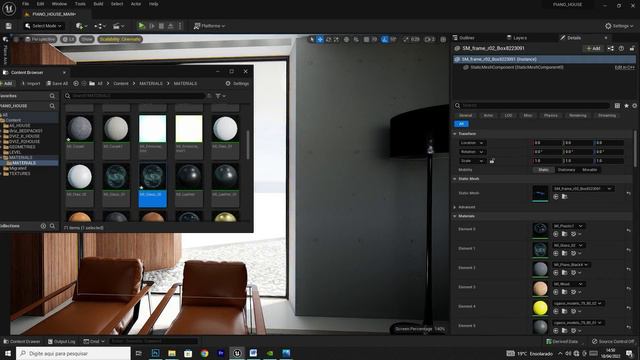This screenshot has height=360, width=640.
Task: Open Settings dropdown in main toolbar
Action: 619,26
